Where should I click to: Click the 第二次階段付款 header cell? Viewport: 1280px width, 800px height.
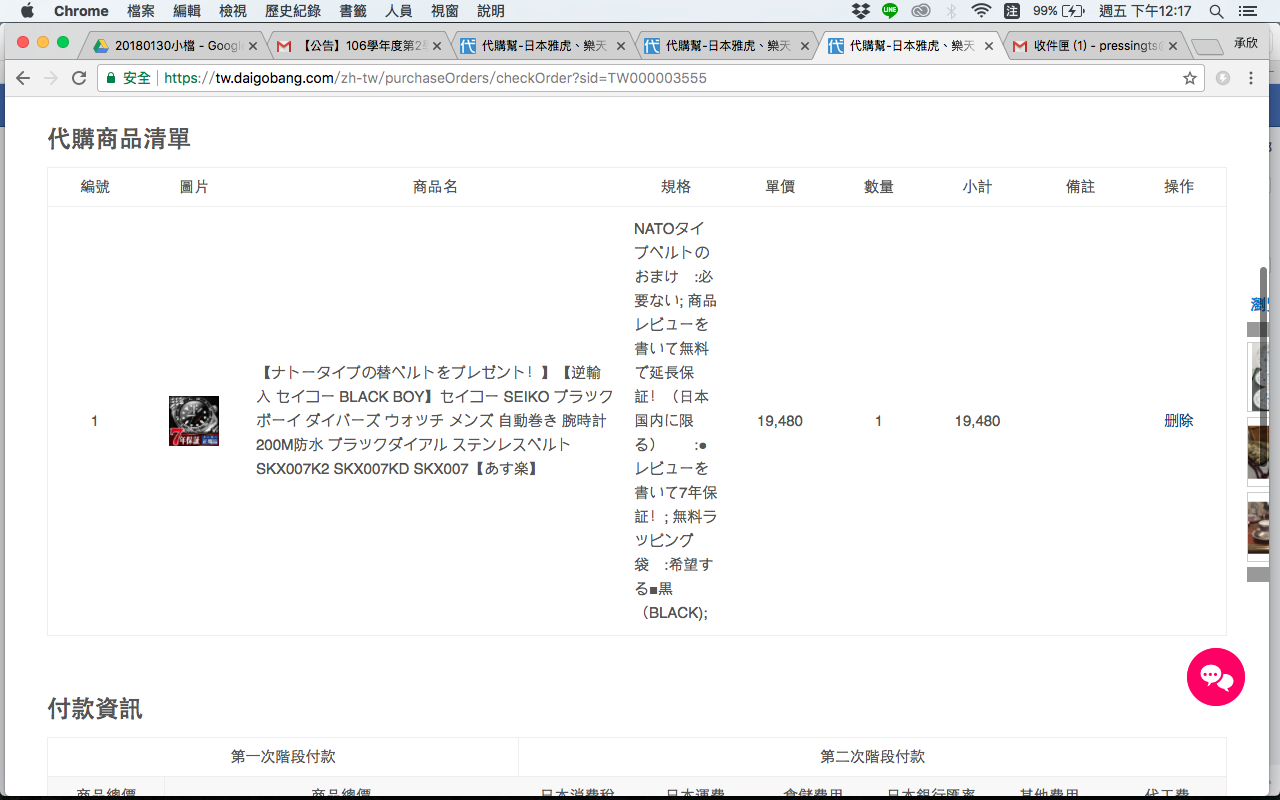pos(872,757)
